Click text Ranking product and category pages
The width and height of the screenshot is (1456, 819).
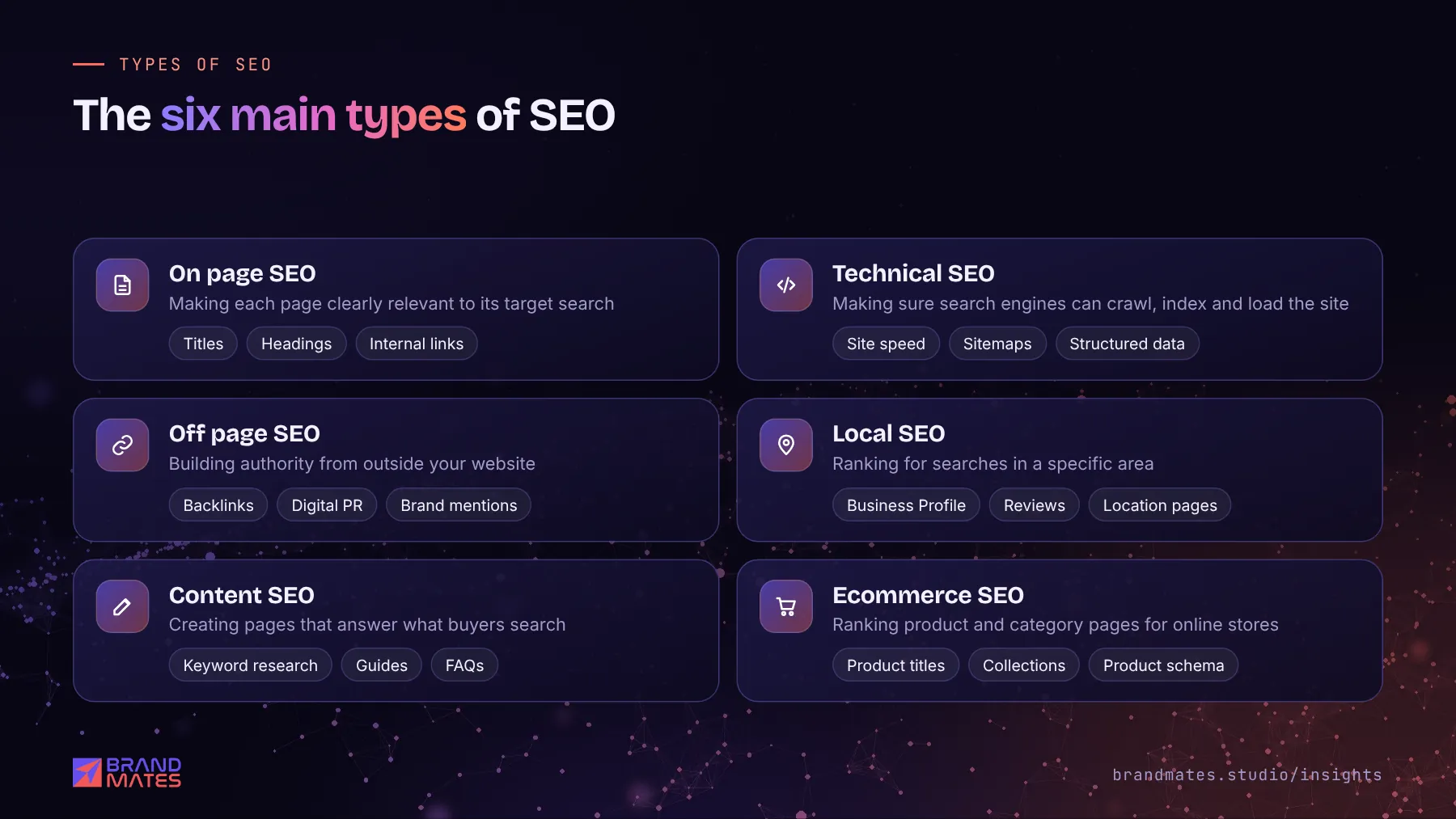(x=986, y=625)
